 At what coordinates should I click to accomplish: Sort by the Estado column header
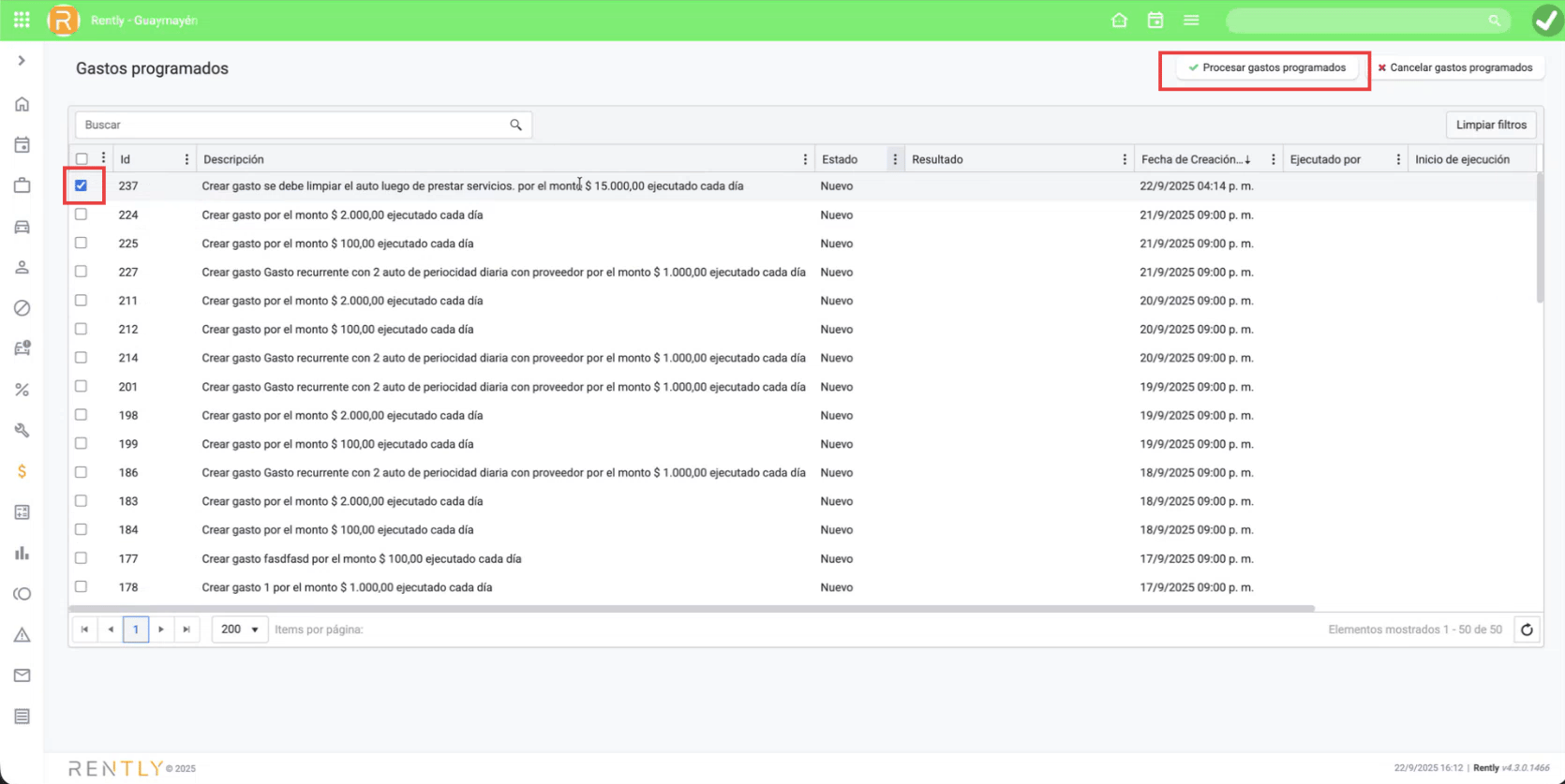click(x=840, y=159)
